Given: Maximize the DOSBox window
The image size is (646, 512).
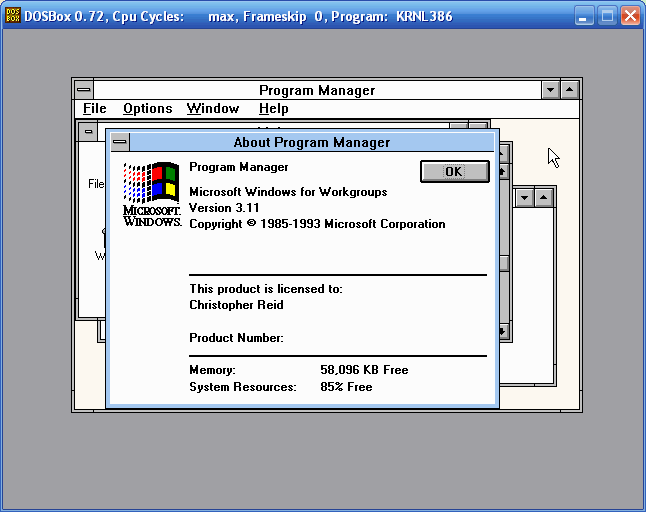Looking at the screenshot, I should click(607, 16).
